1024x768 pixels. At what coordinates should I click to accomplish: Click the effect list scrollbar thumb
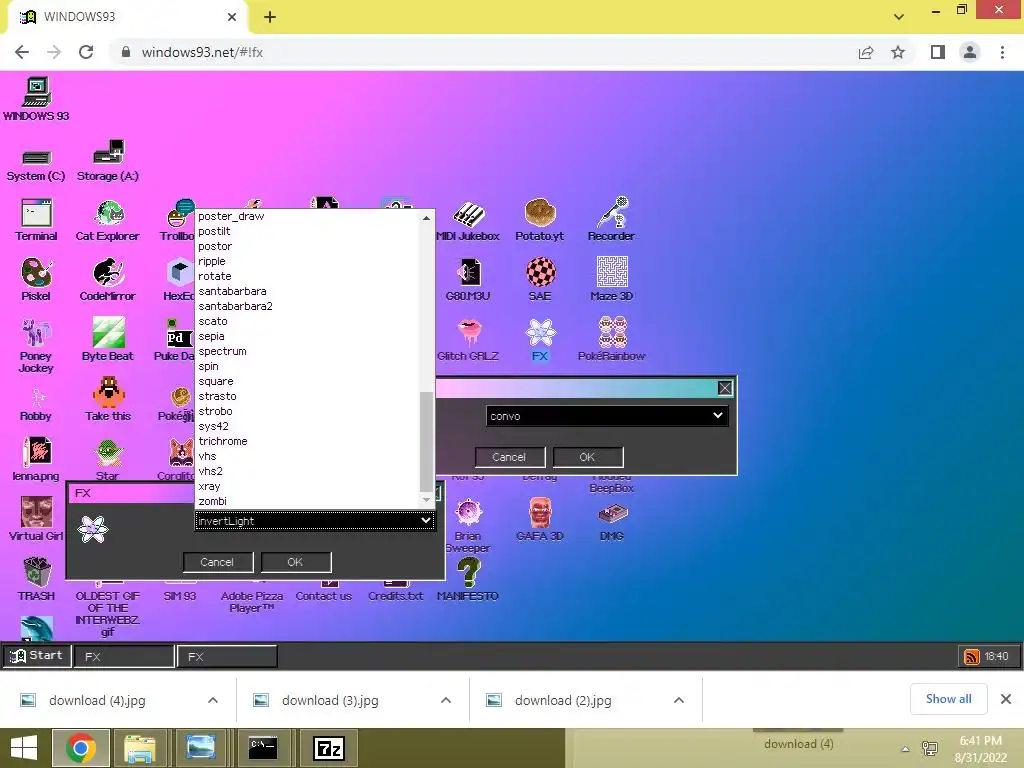426,441
